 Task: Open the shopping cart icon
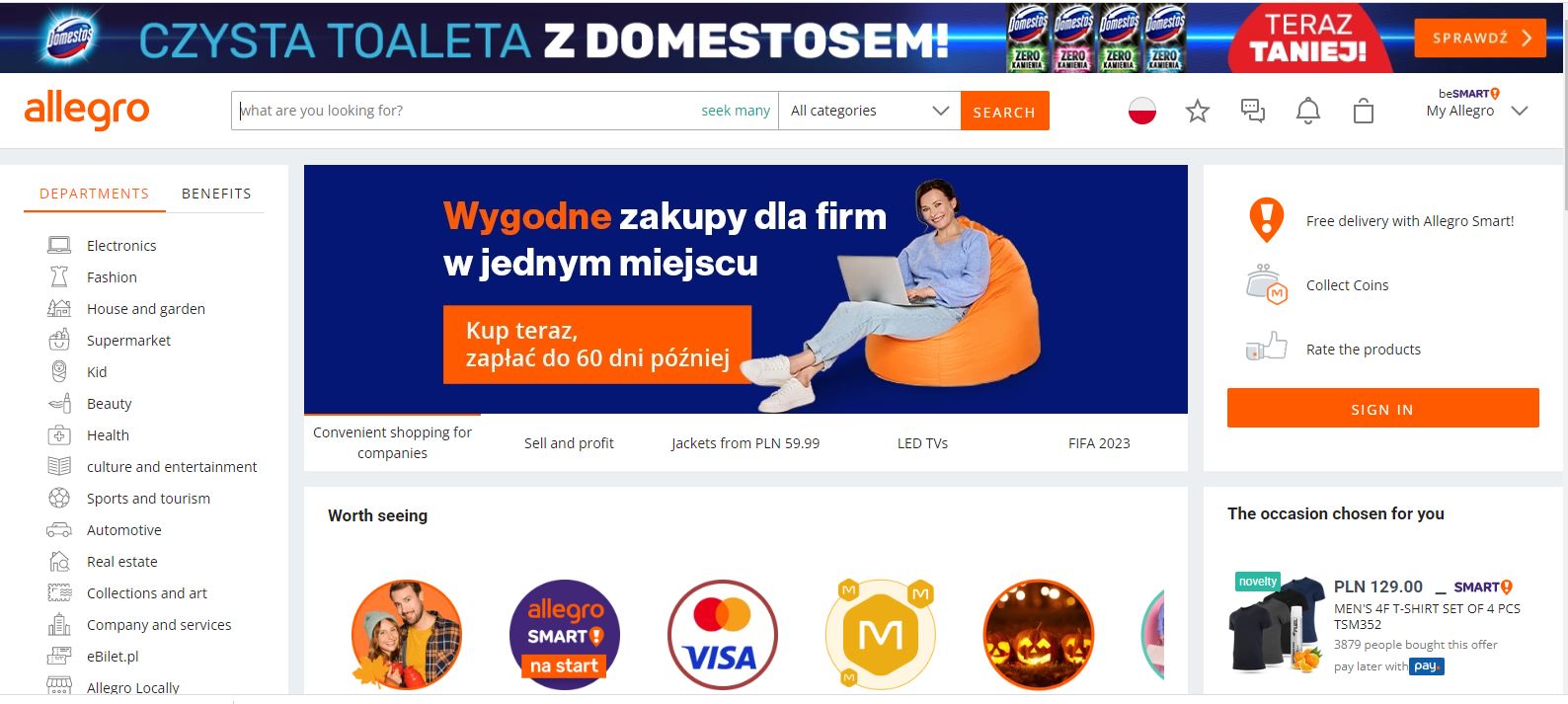pos(1363,111)
